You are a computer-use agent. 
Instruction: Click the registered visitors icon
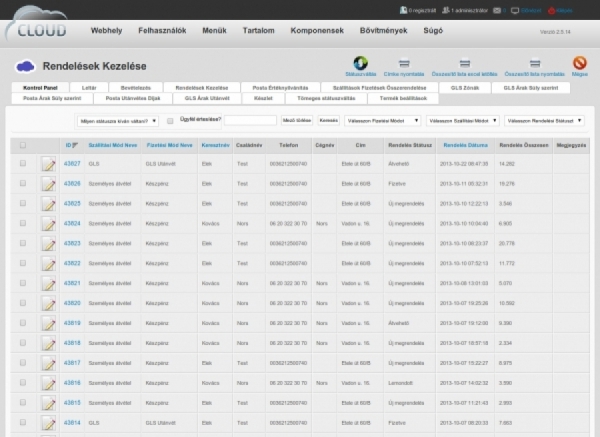tap(403, 10)
